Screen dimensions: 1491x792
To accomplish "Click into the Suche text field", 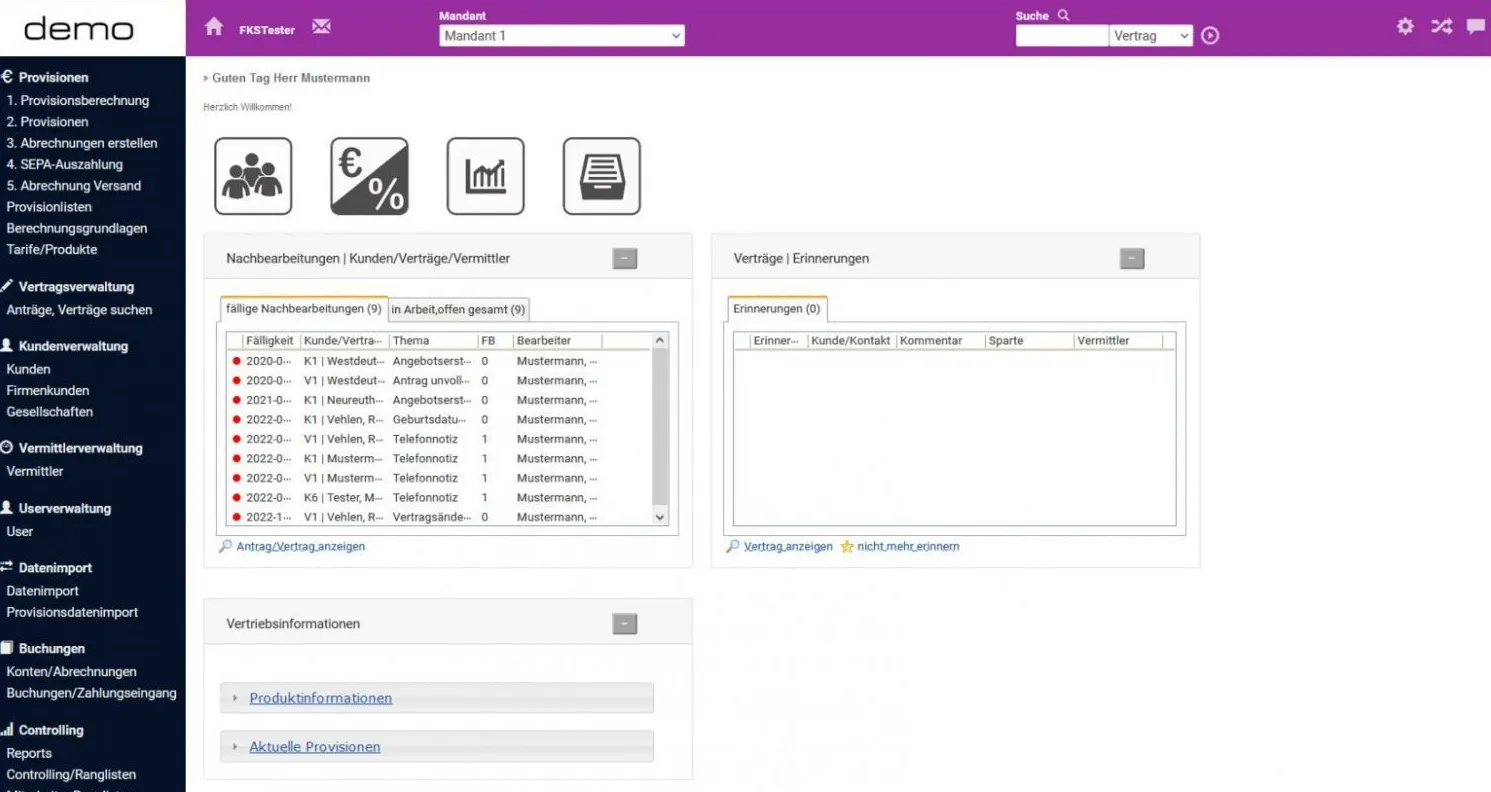I will (x=1061, y=36).
